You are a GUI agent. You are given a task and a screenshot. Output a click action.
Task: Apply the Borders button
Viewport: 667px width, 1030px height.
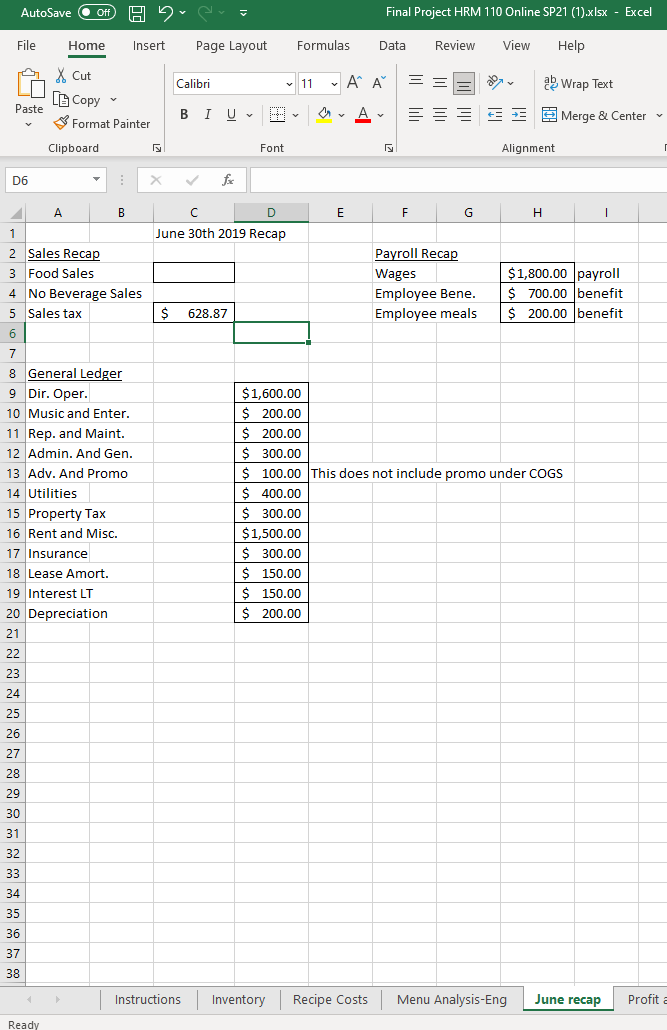[278, 115]
